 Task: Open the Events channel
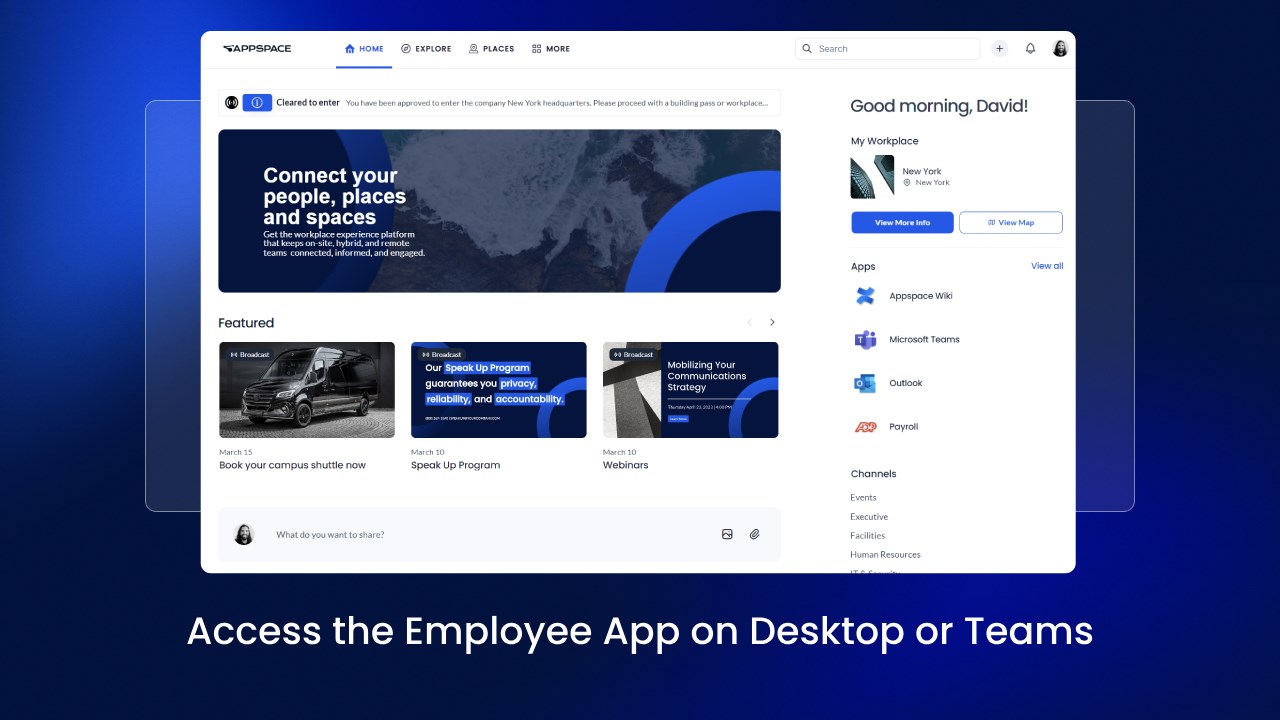863,497
